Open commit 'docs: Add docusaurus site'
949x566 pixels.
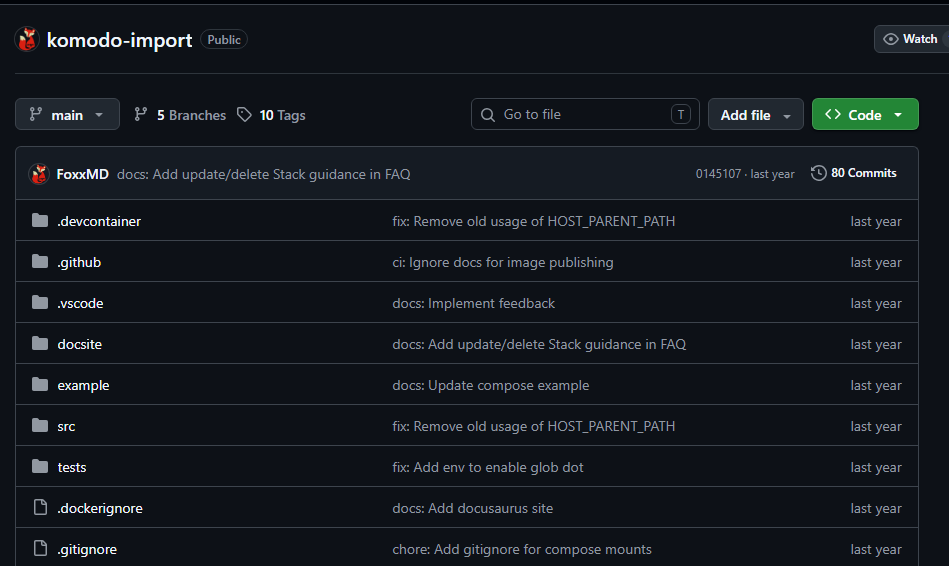(x=472, y=508)
